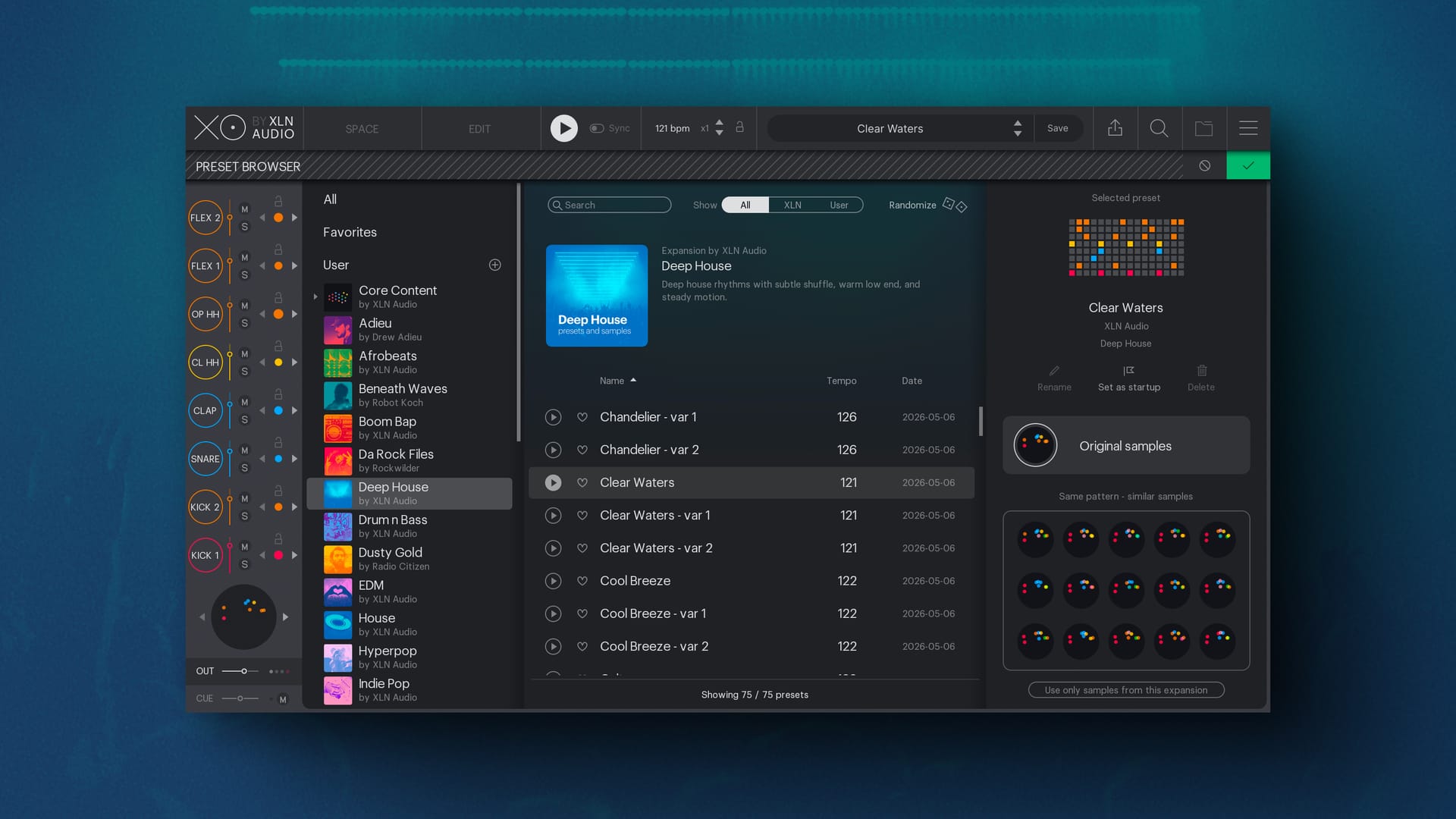Open the Drum n Bass expansion

410,526
